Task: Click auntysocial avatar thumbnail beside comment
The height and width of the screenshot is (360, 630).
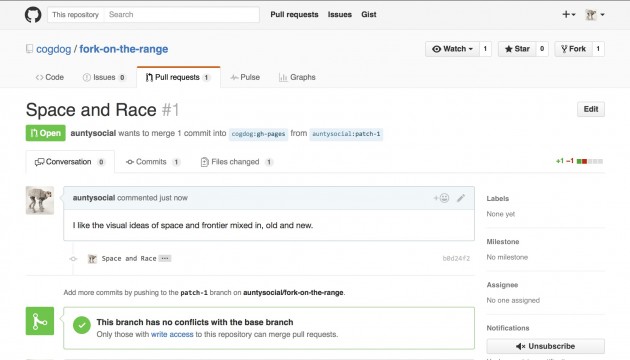Action: [40, 200]
